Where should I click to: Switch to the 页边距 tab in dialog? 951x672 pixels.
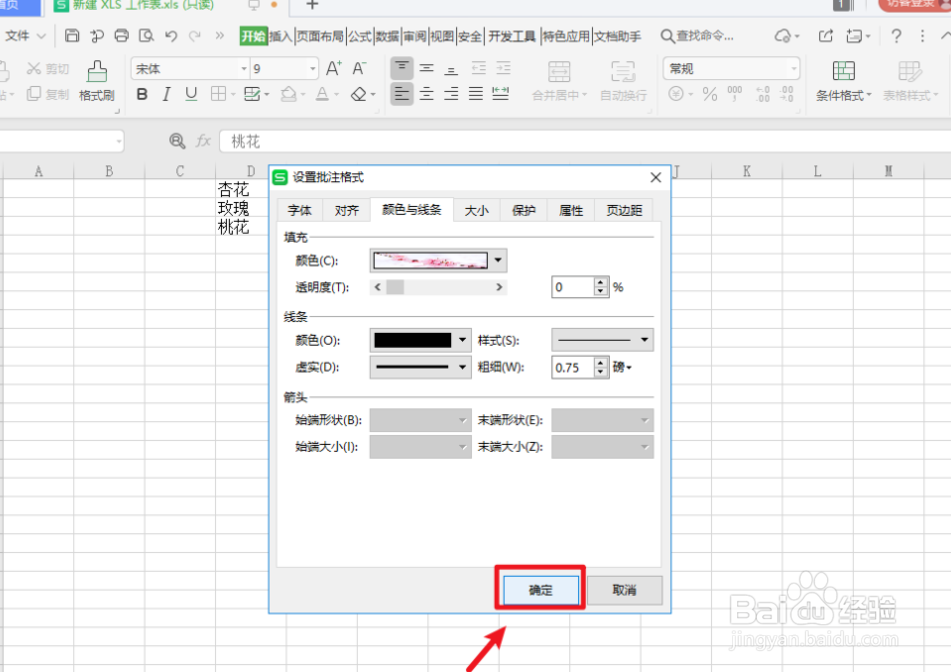pyautogui.click(x=624, y=210)
